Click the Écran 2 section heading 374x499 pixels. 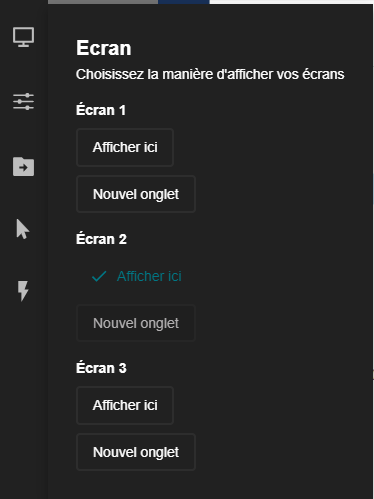[x=101, y=239]
